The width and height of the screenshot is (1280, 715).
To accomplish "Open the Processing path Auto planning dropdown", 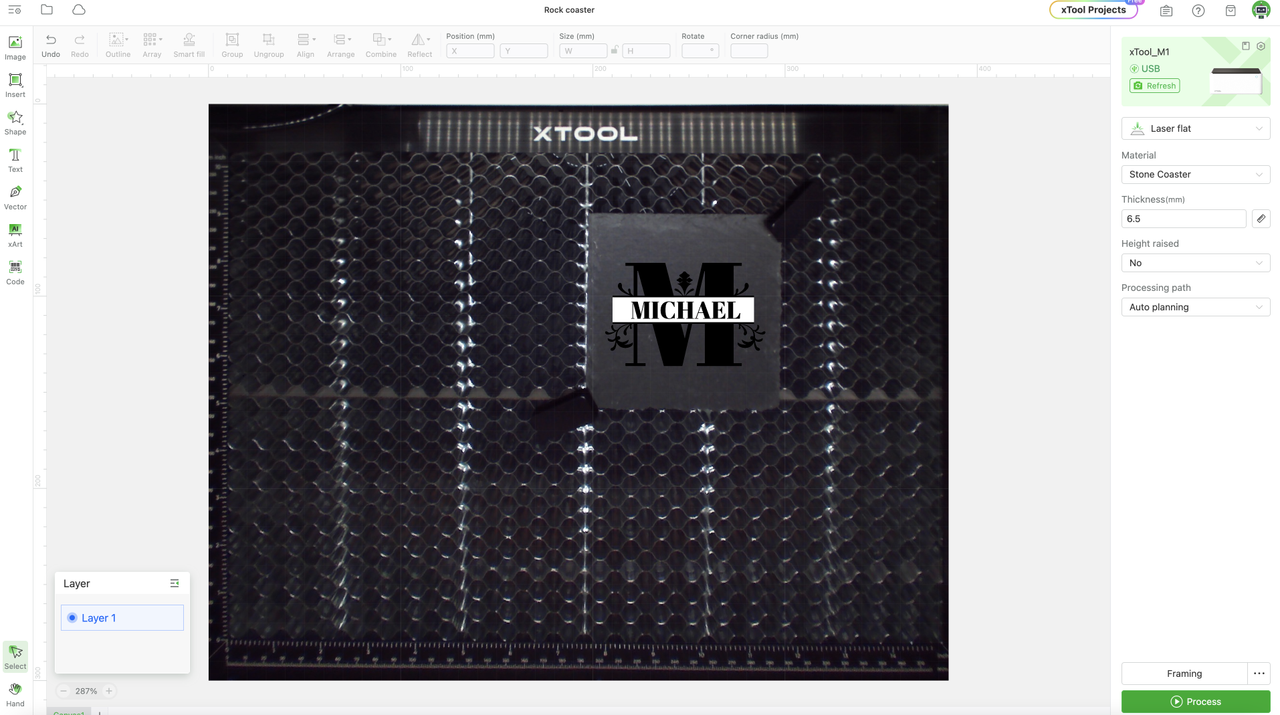I will tap(1196, 307).
